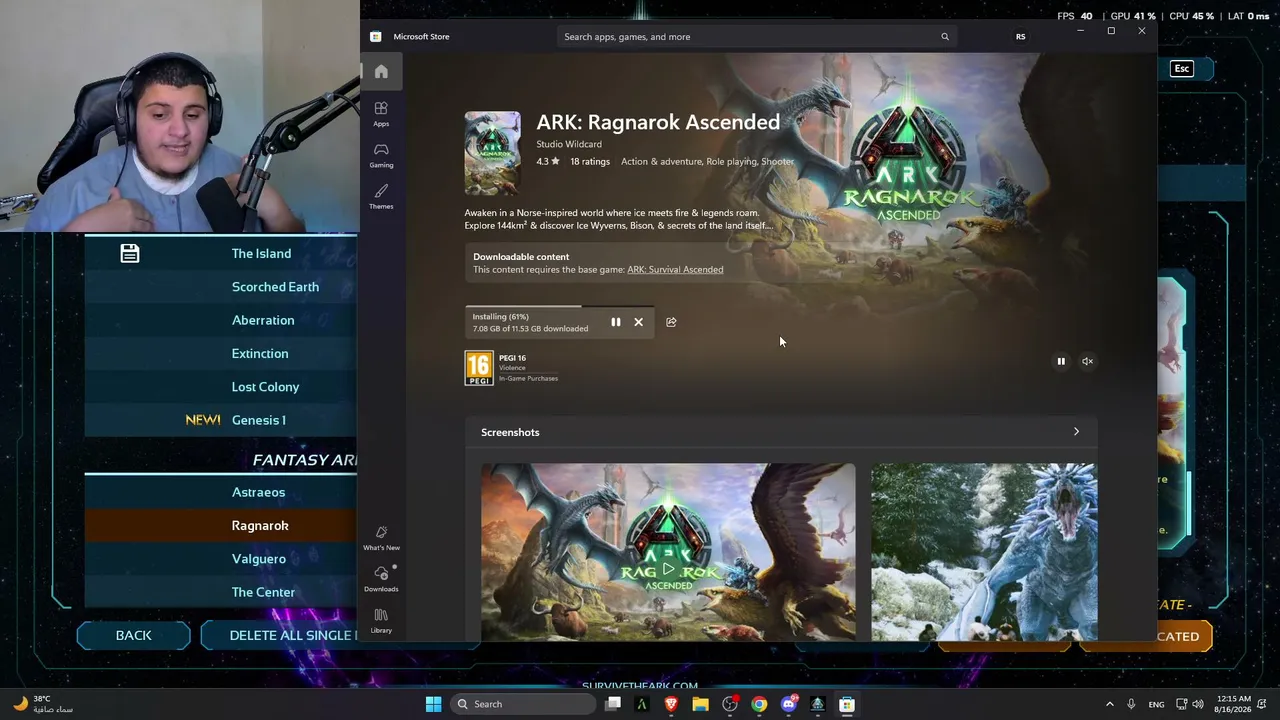Viewport: 1280px width, 720px height.
Task: Open Themes in the Store sidebar
Action: tap(381, 196)
